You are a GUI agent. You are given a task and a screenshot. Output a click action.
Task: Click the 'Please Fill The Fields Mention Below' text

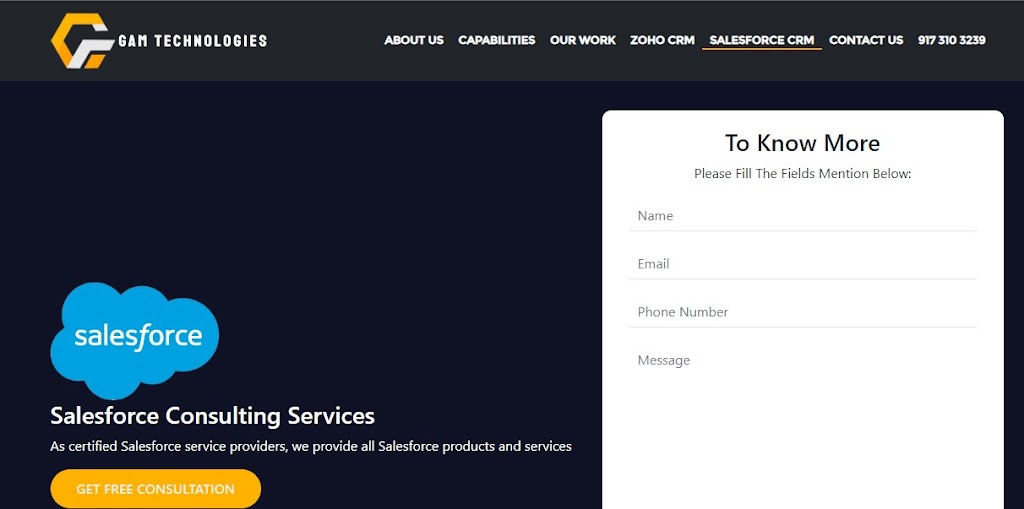click(x=803, y=174)
